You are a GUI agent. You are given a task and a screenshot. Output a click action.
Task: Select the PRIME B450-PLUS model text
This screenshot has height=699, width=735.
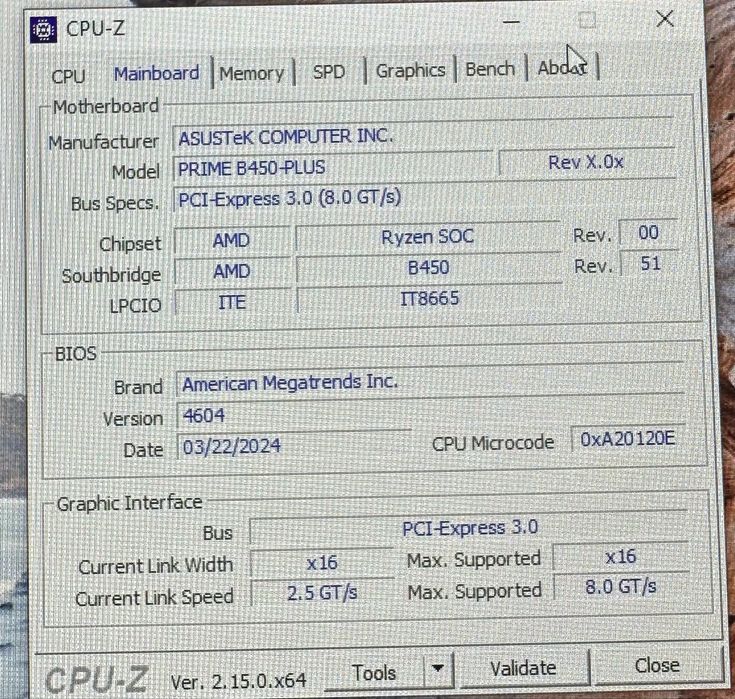click(x=251, y=168)
